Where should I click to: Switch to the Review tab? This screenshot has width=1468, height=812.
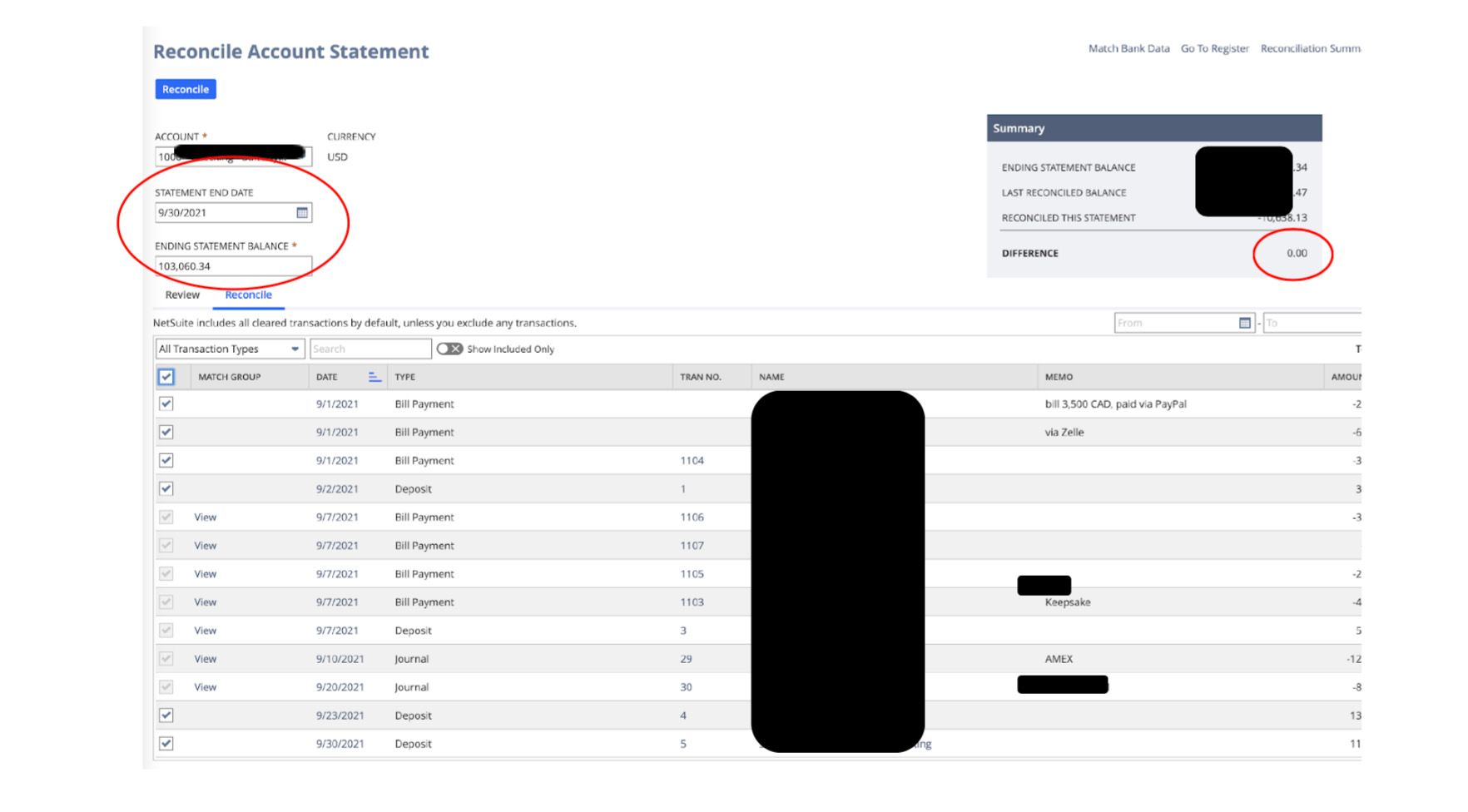click(182, 295)
